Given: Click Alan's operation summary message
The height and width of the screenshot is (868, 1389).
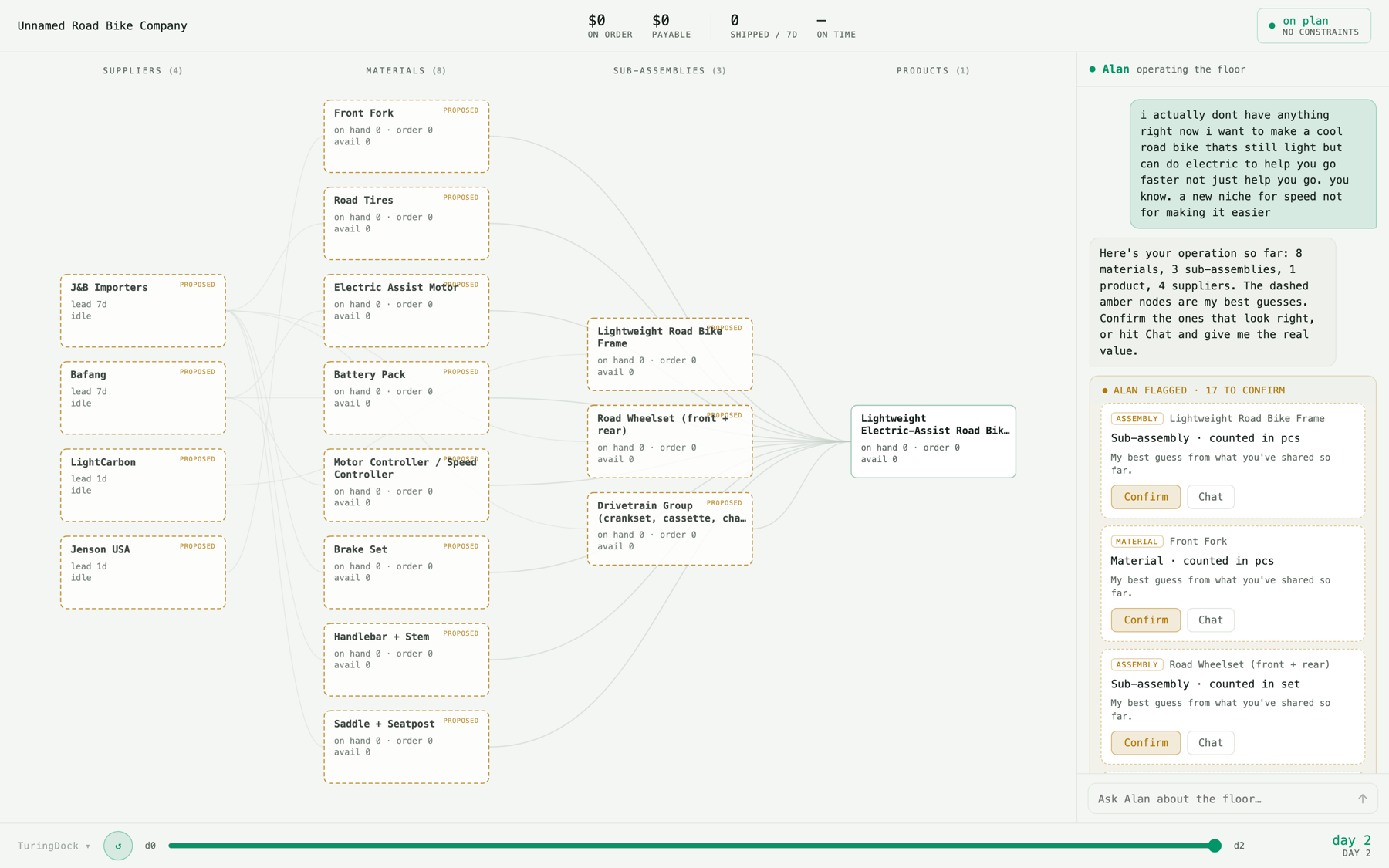Looking at the screenshot, I should click(1212, 302).
